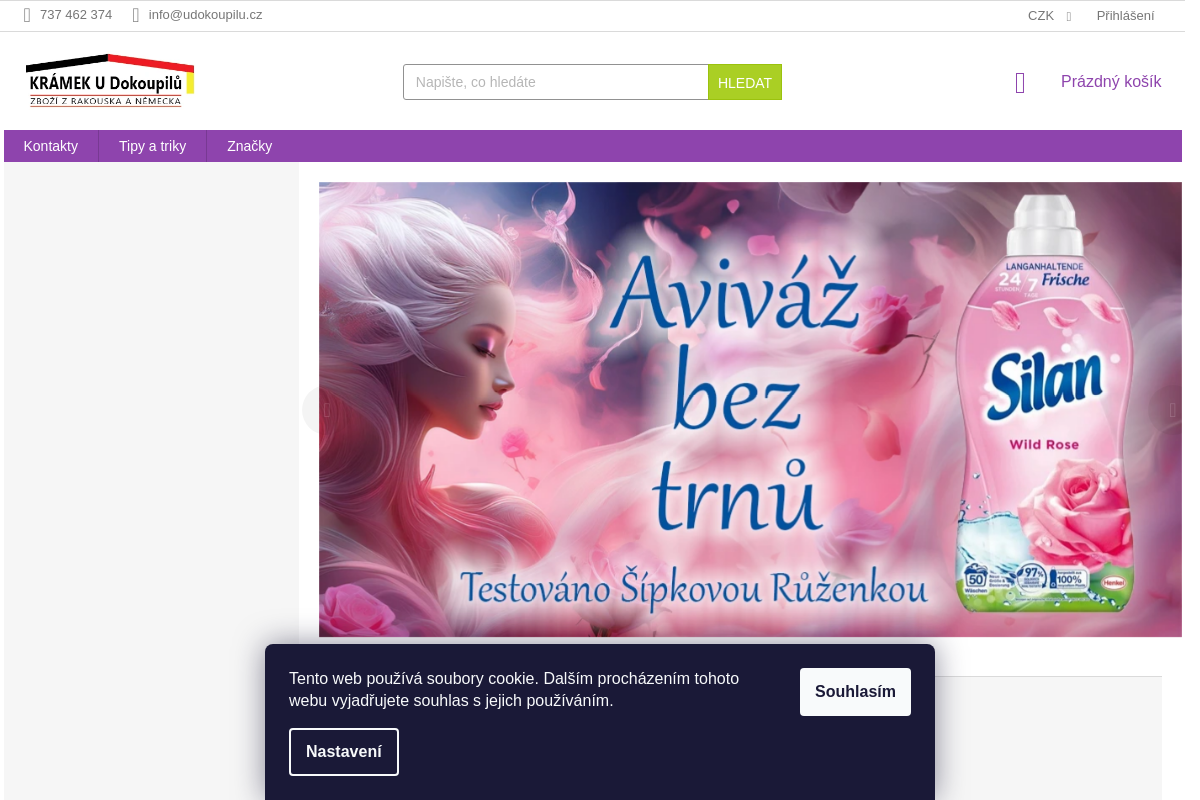Open cookie Nastavení settings
Viewport: 1200px width, 800px height.
(344, 752)
